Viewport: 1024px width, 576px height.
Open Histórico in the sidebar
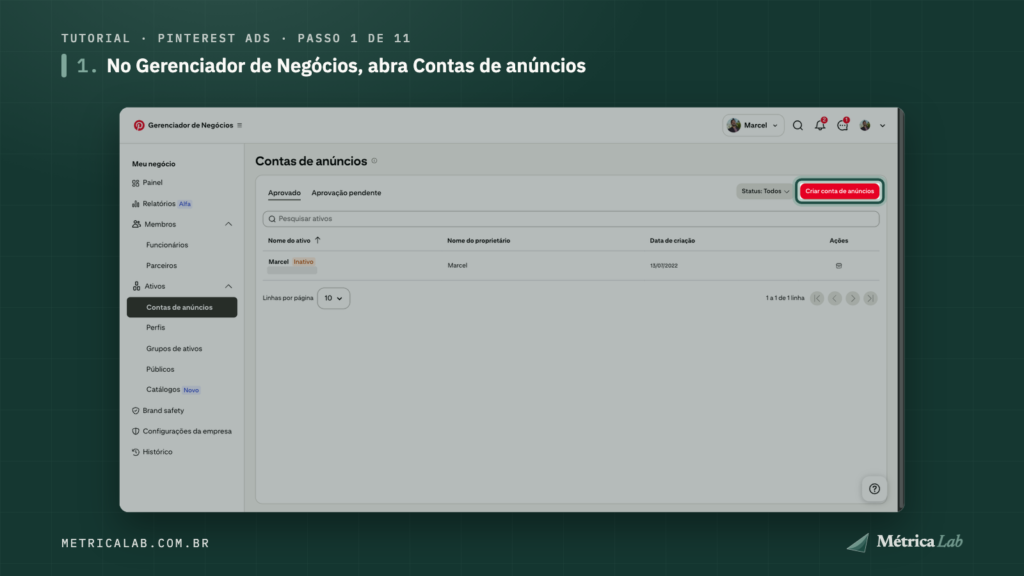(x=157, y=452)
